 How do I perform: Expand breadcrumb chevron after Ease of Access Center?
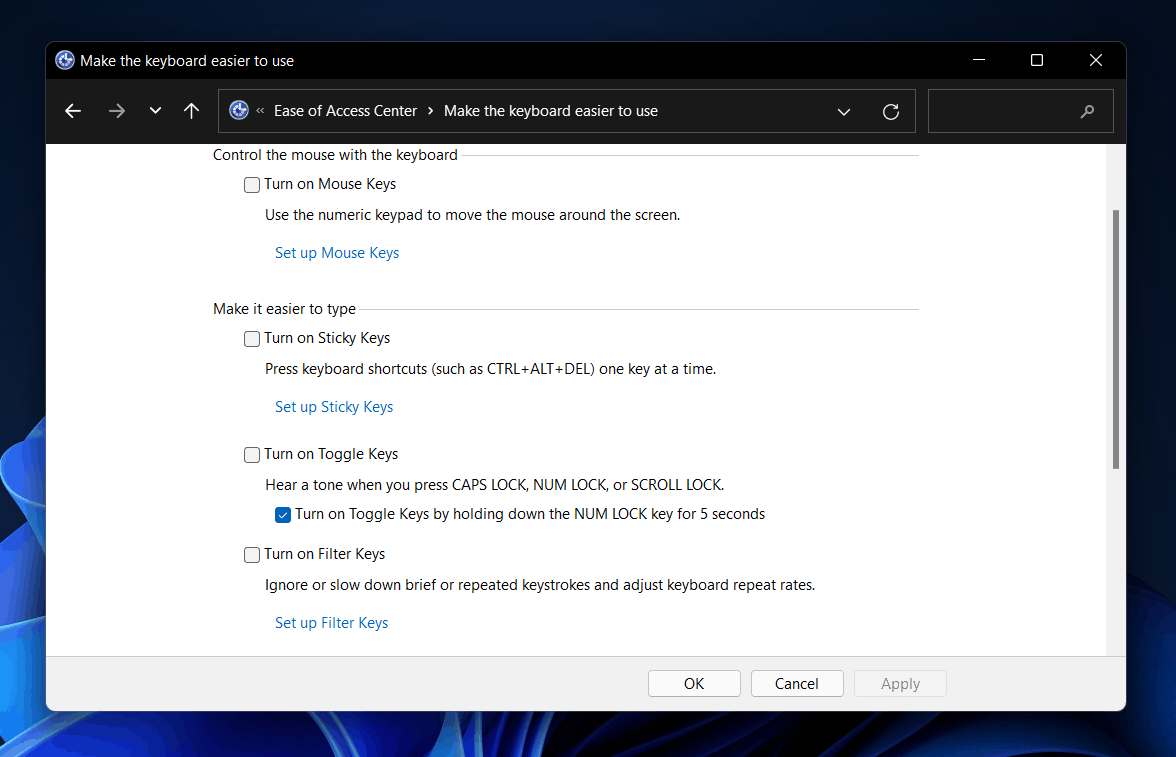(x=430, y=111)
